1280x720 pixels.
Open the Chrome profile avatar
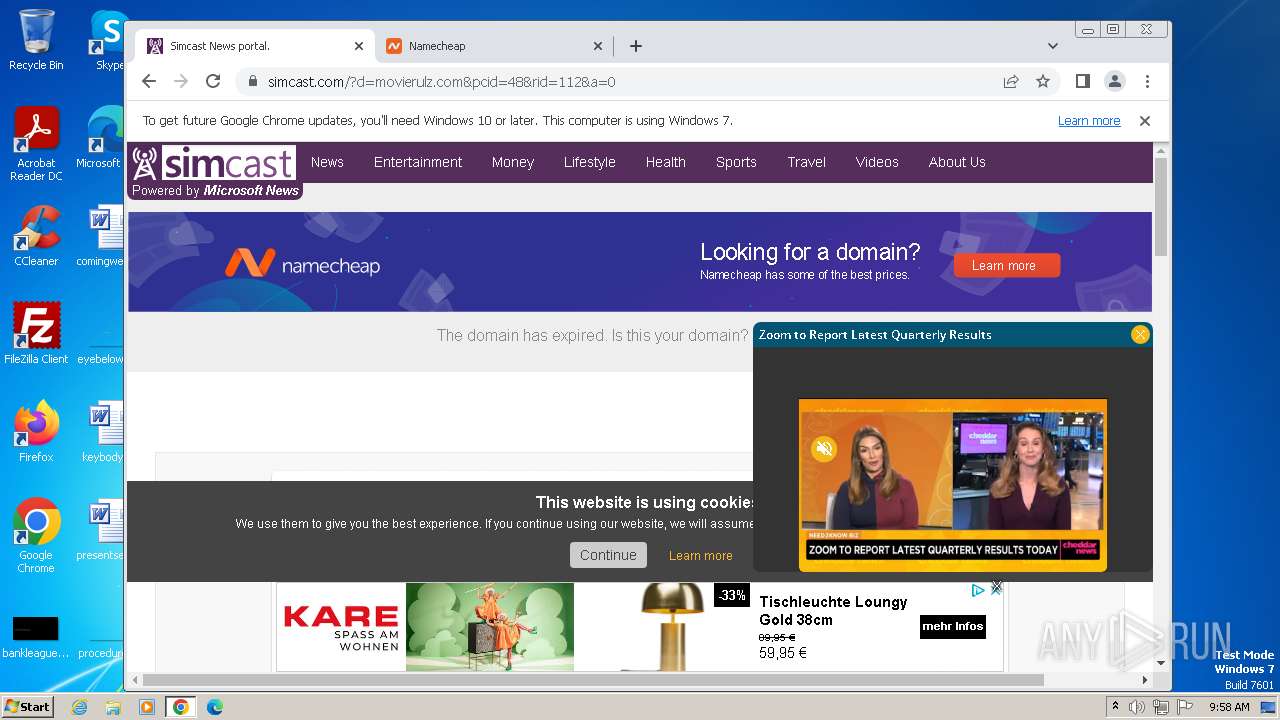pyautogui.click(x=1114, y=81)
